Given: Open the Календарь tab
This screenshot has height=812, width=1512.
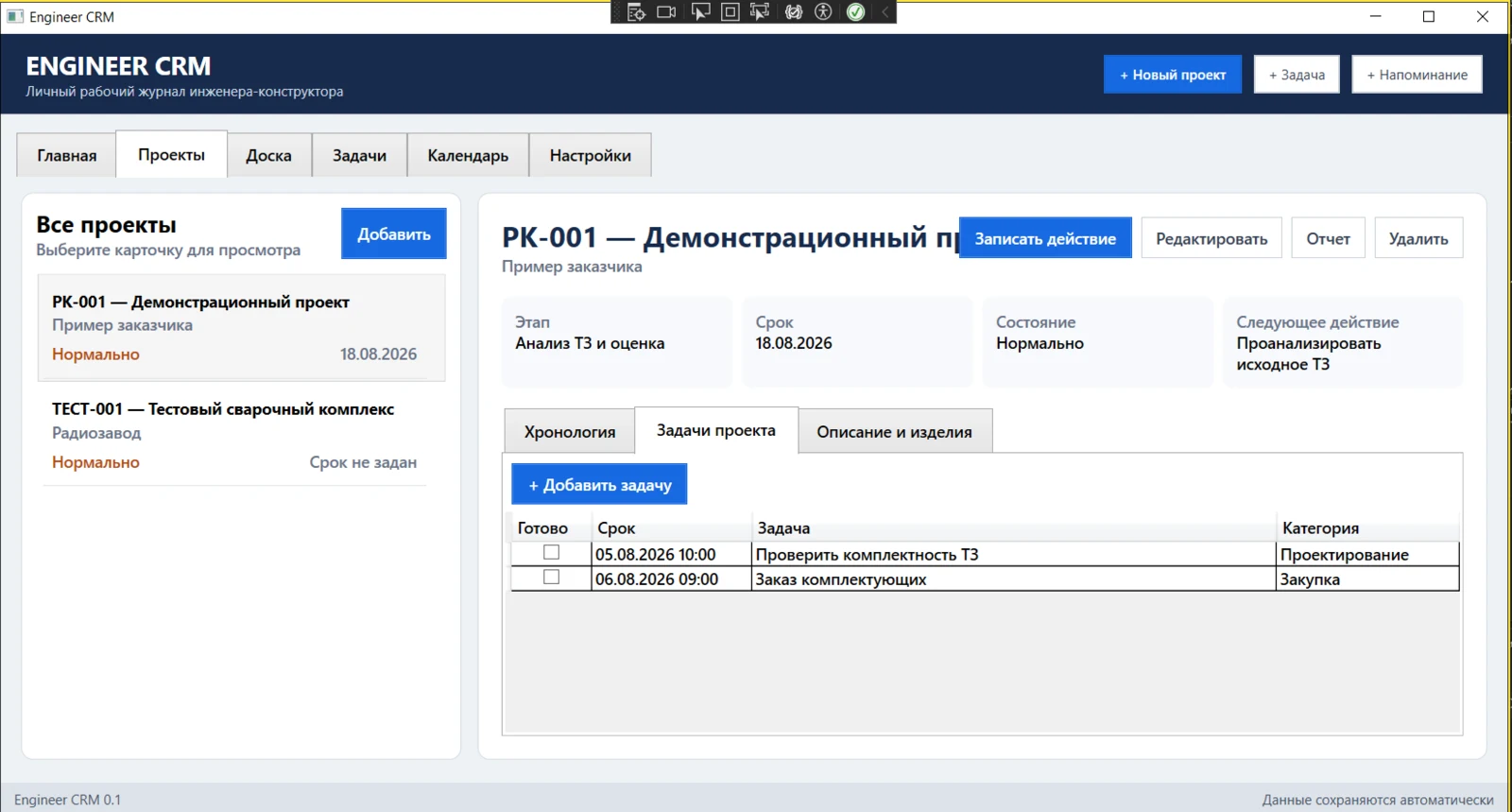Looking at the screenshot, I should click(468, 155).
